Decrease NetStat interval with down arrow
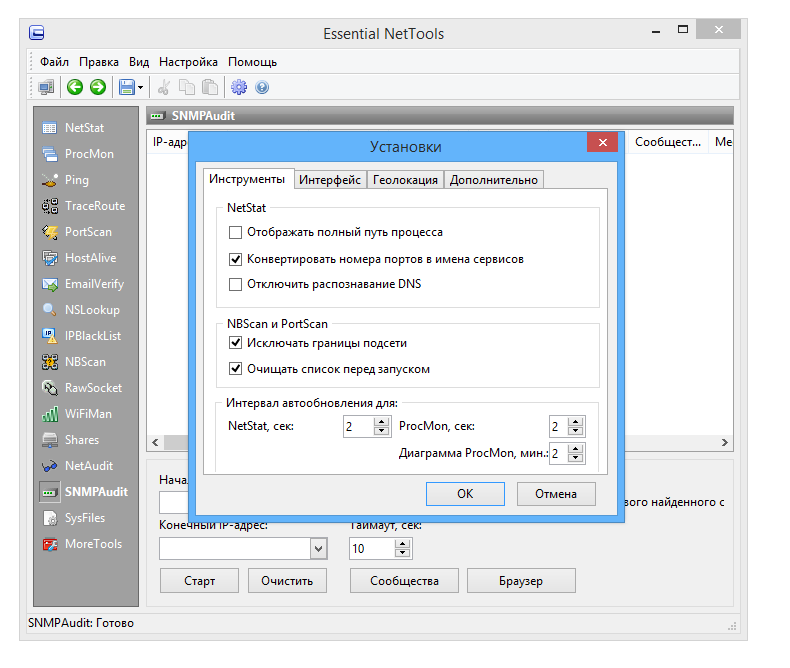The width and height of the screenshot is (790, 668). pos(382,431)
